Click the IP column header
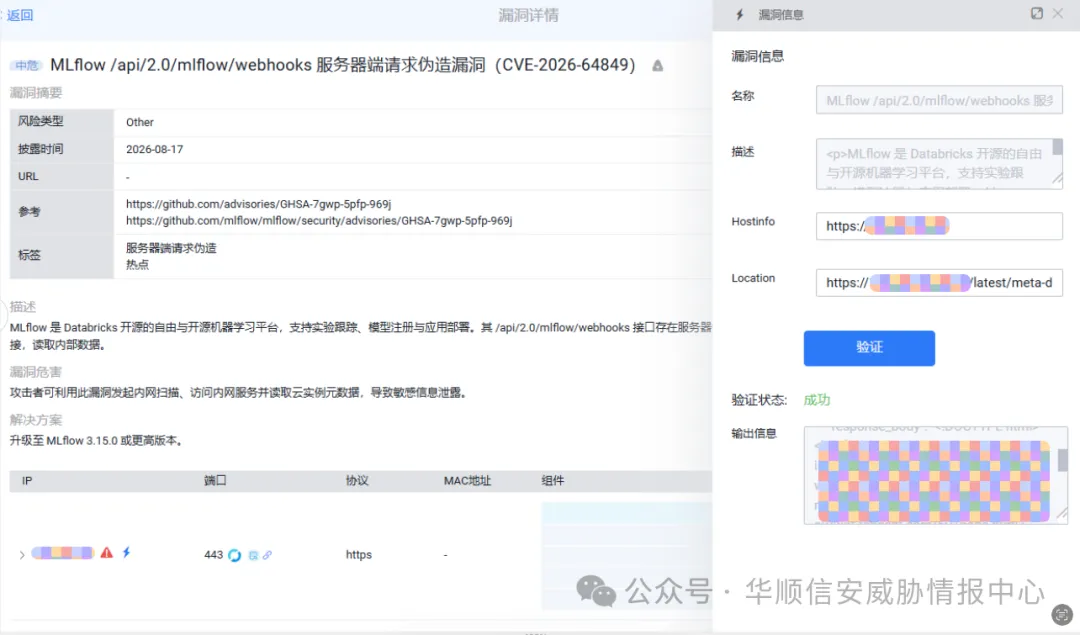Screen dimensions: 1080x635 pos(27,481)
